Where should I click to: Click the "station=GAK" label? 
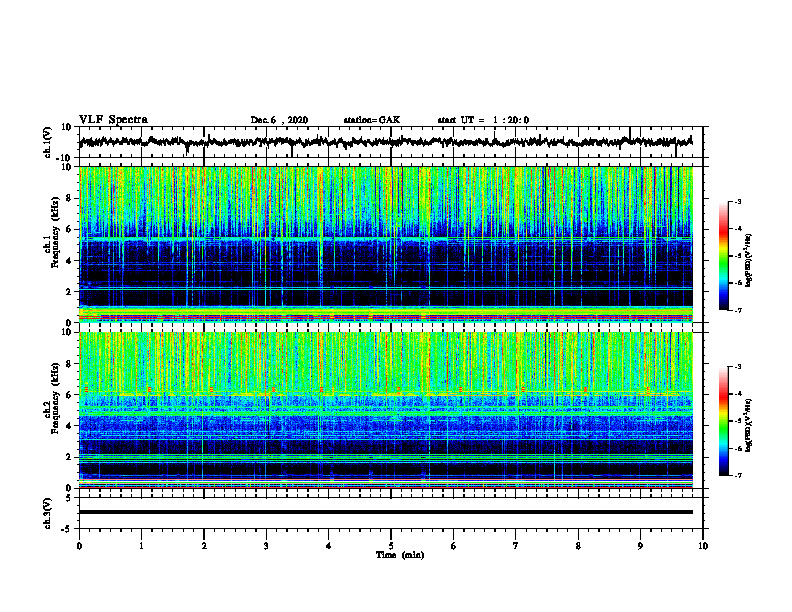[x=372, y=120]
